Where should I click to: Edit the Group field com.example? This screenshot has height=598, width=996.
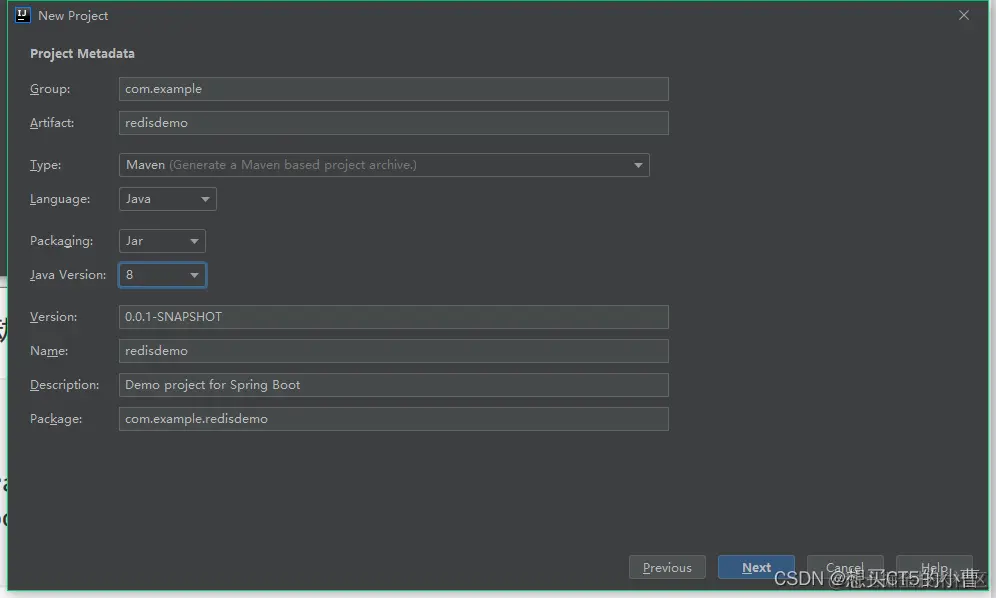[393, 89]
